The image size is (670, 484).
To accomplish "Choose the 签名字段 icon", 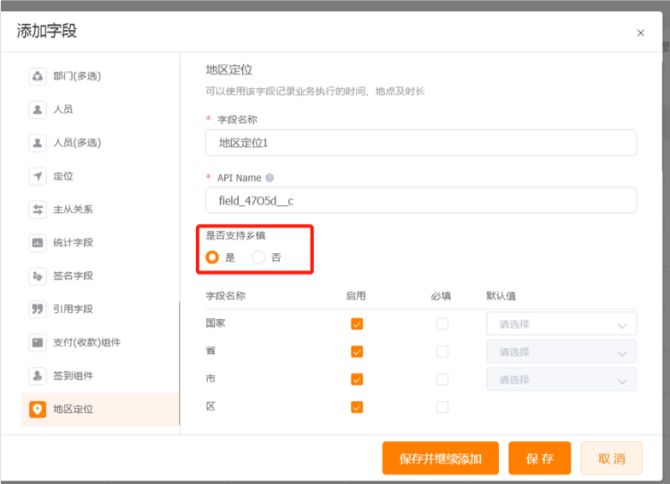I will 37,275.
